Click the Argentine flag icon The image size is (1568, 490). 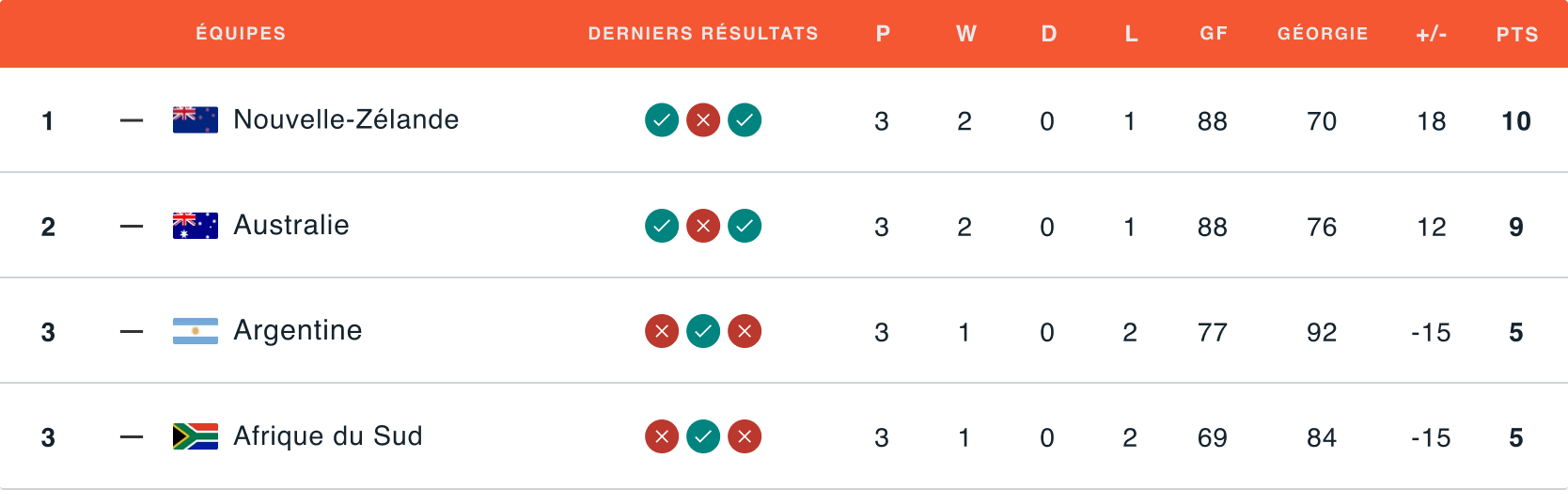click(x=196, y=331)
